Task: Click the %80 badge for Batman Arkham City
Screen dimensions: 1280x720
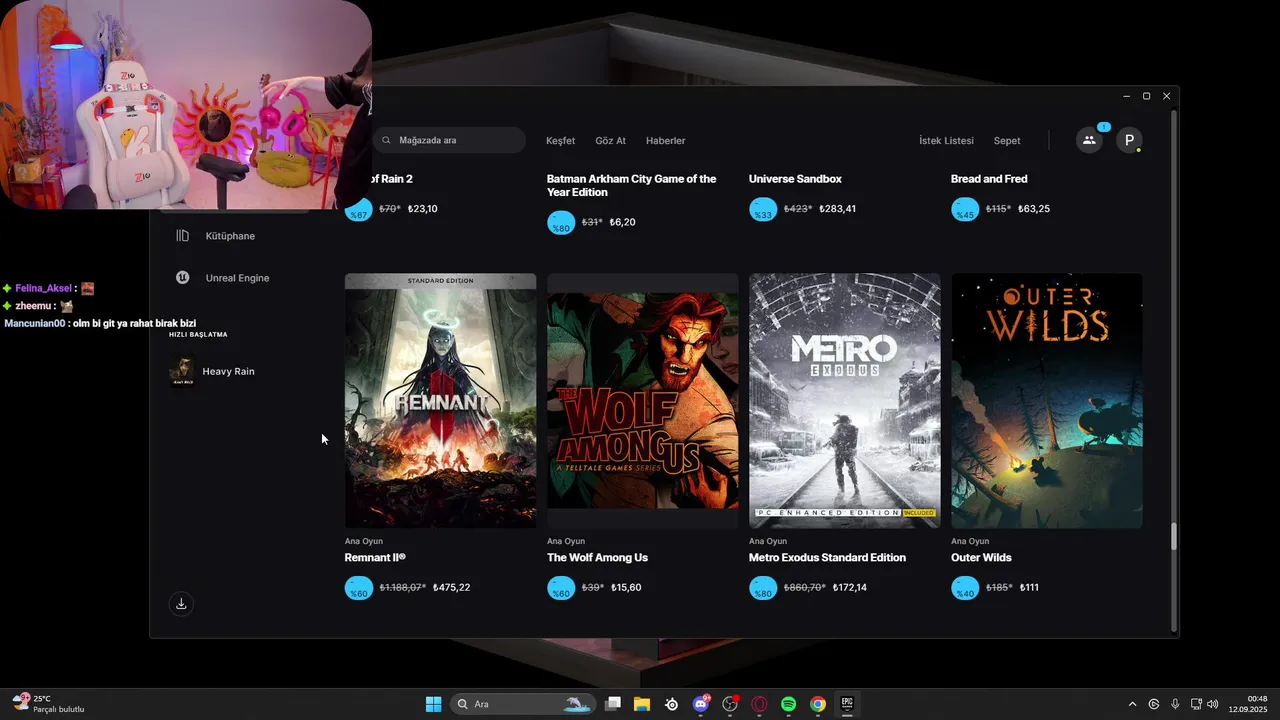Action: (x=561, y=223)
